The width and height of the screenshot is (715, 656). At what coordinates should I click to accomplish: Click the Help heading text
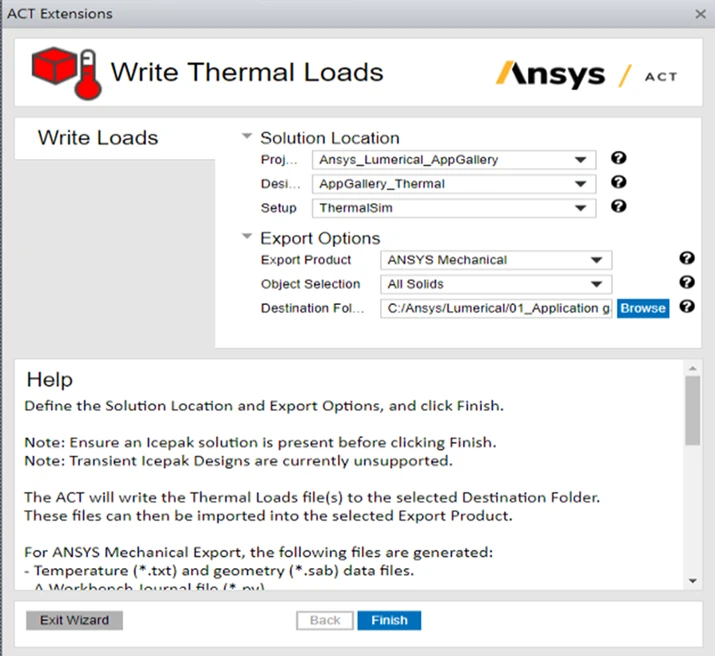[50, 380]
